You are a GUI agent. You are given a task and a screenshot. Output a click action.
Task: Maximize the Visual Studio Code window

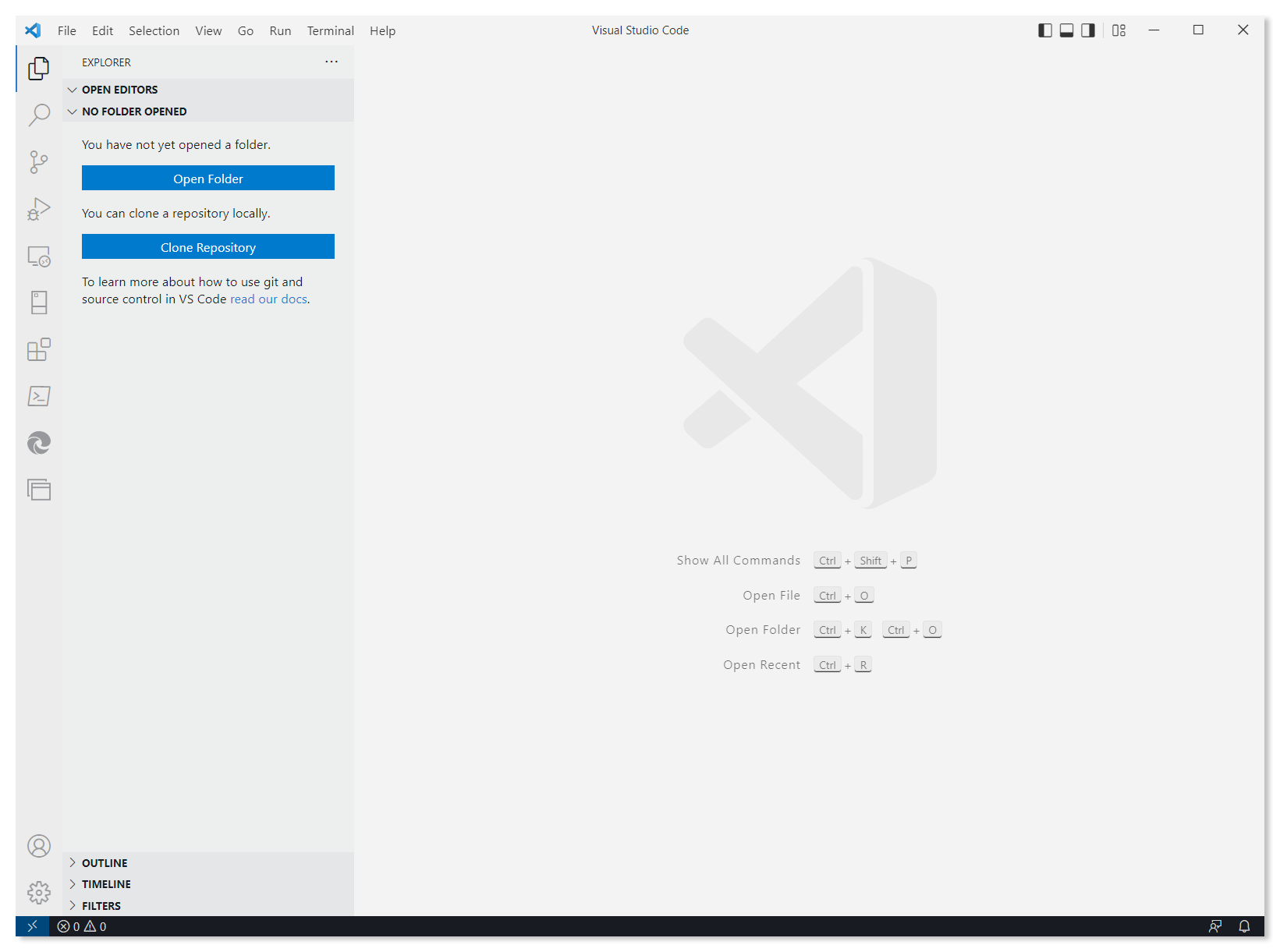pos(1198,30)
